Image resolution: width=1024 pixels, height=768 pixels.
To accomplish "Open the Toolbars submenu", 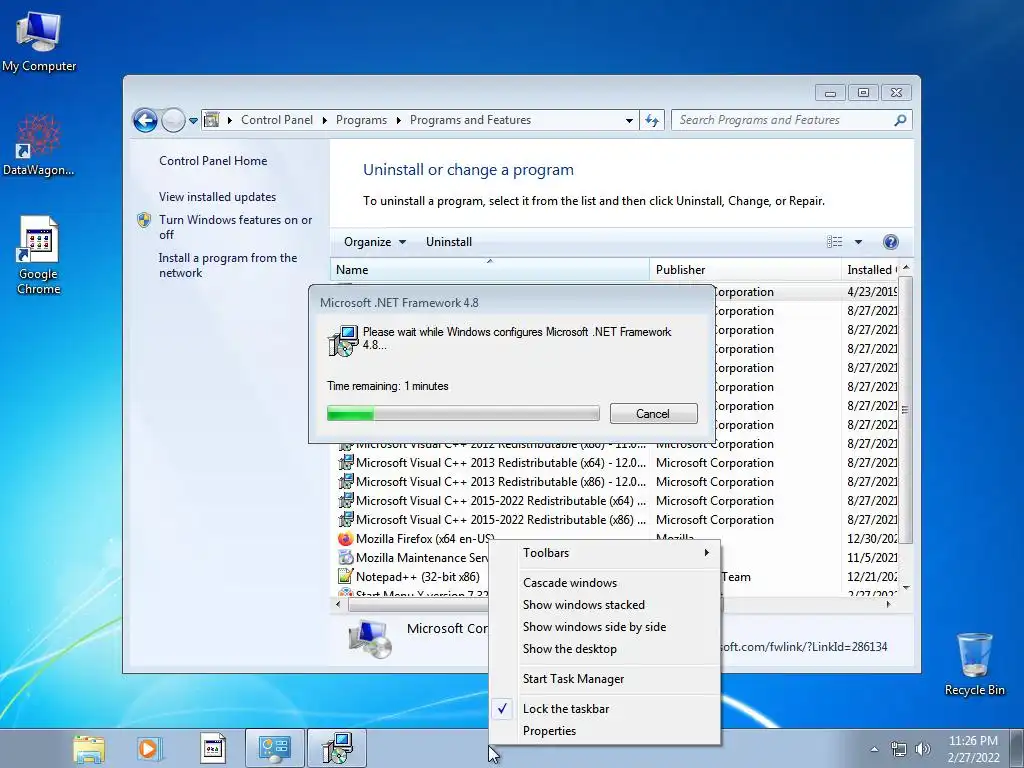I will tap(605, 552).
